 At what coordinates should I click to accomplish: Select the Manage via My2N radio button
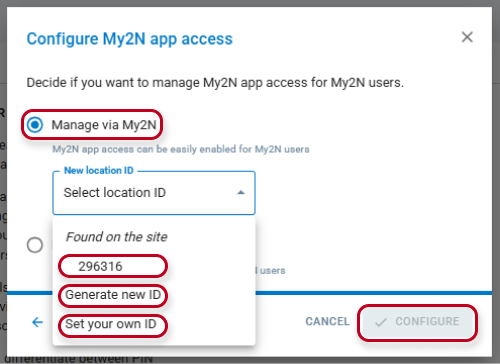click(x=35, y=125)
